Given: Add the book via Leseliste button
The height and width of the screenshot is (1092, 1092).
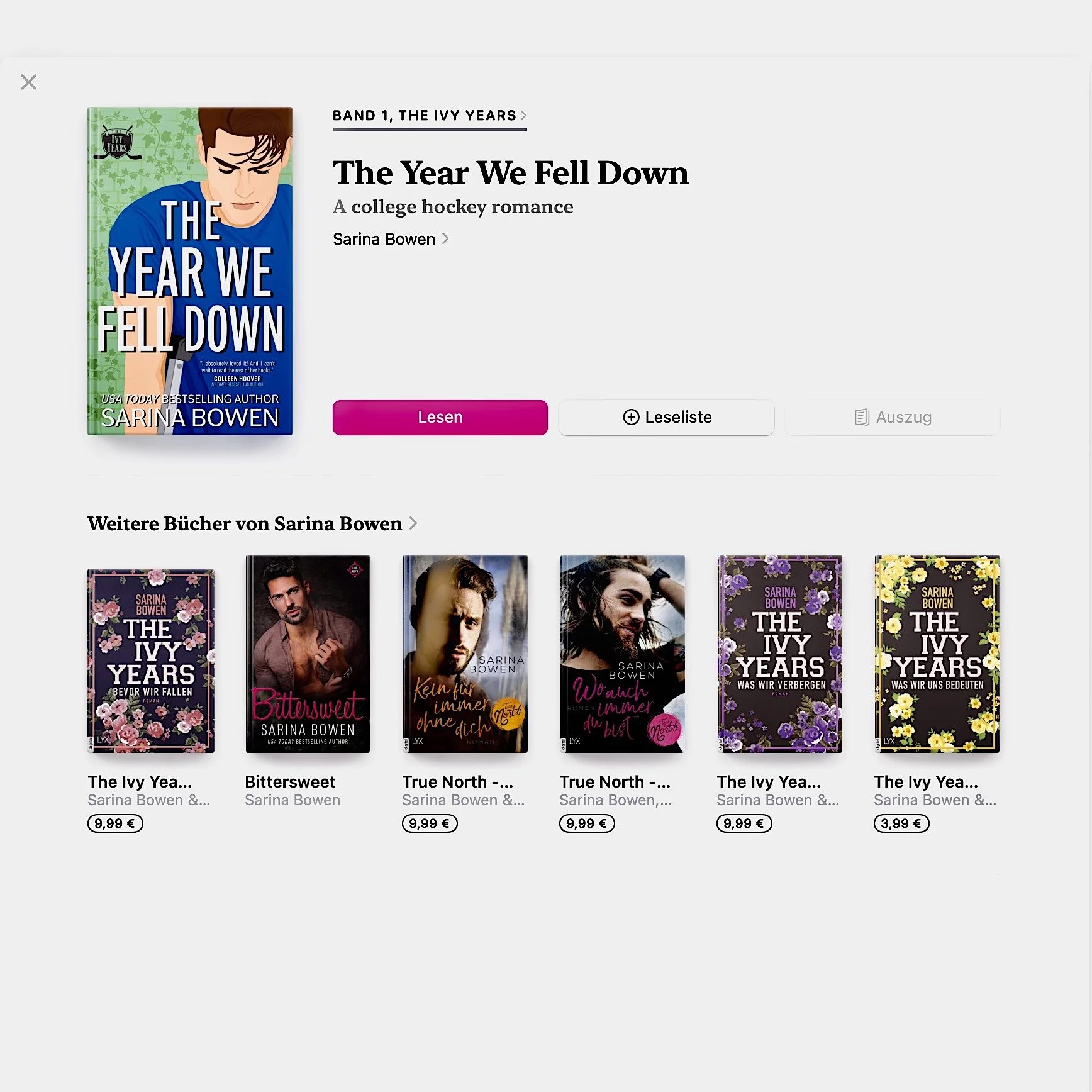Looking at the screenshot, I should tap(666, 417).
